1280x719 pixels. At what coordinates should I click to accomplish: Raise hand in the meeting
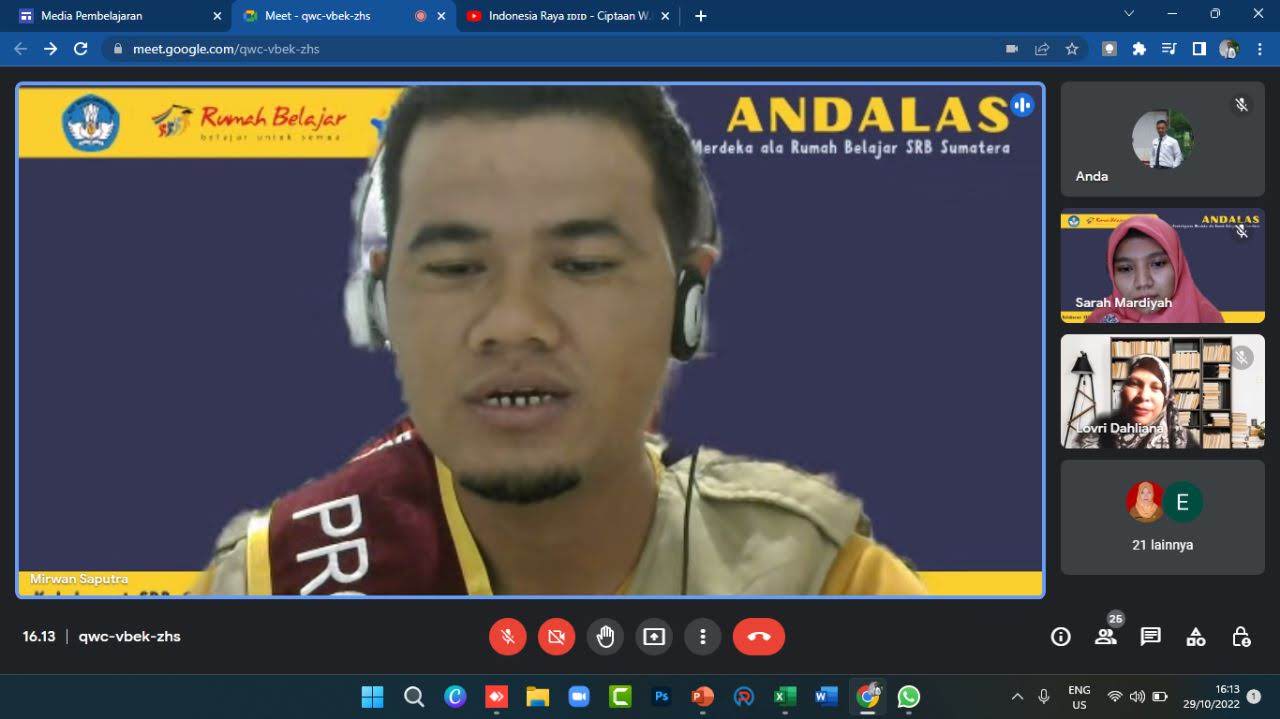click(x=605, y=636)
